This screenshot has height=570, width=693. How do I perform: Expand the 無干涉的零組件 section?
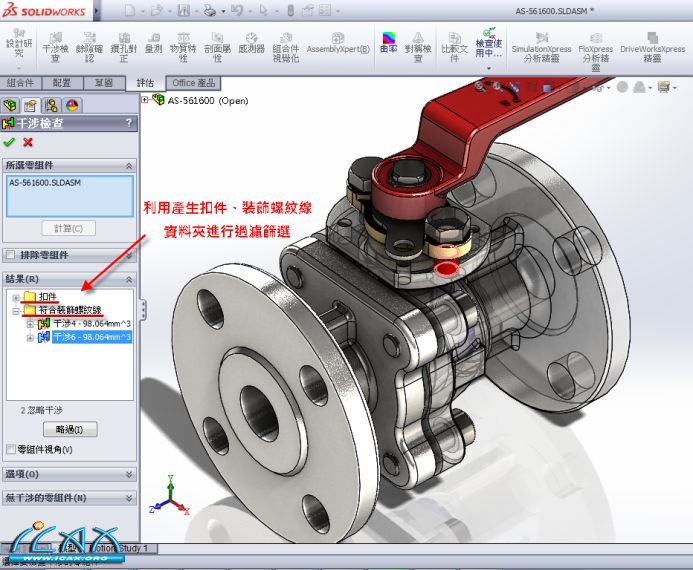129,497
